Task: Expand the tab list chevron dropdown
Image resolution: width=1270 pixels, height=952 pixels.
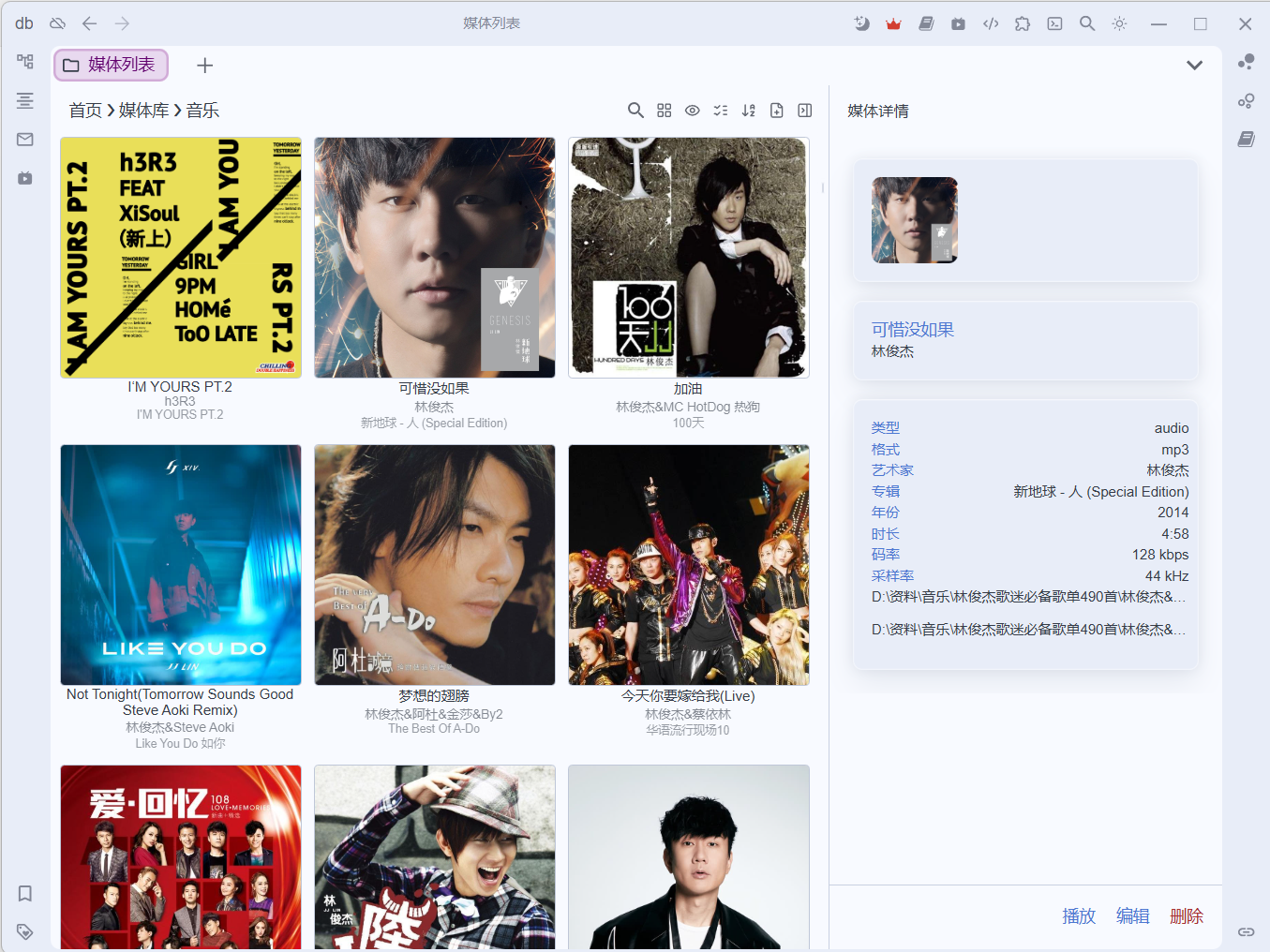Action: (1194, 66)
